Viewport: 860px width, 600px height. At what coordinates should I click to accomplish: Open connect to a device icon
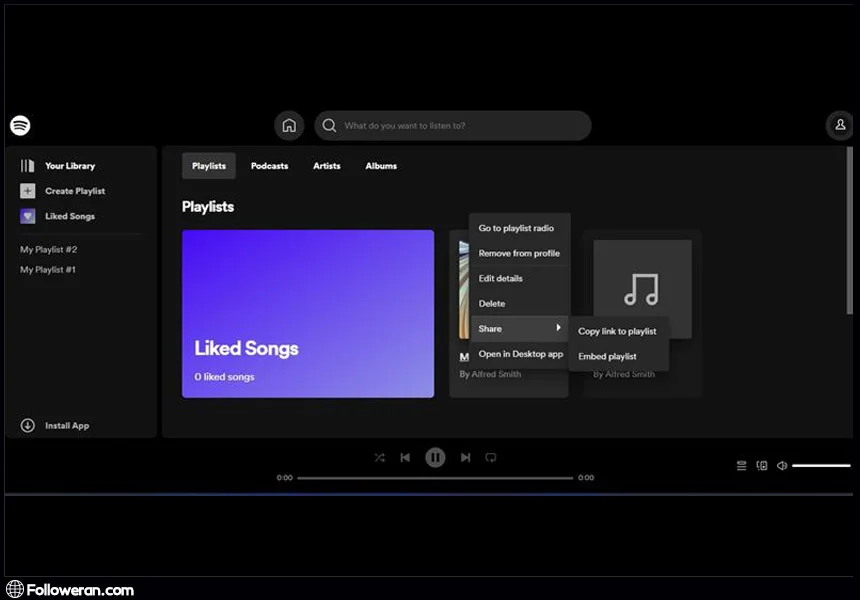coord(761,465)
